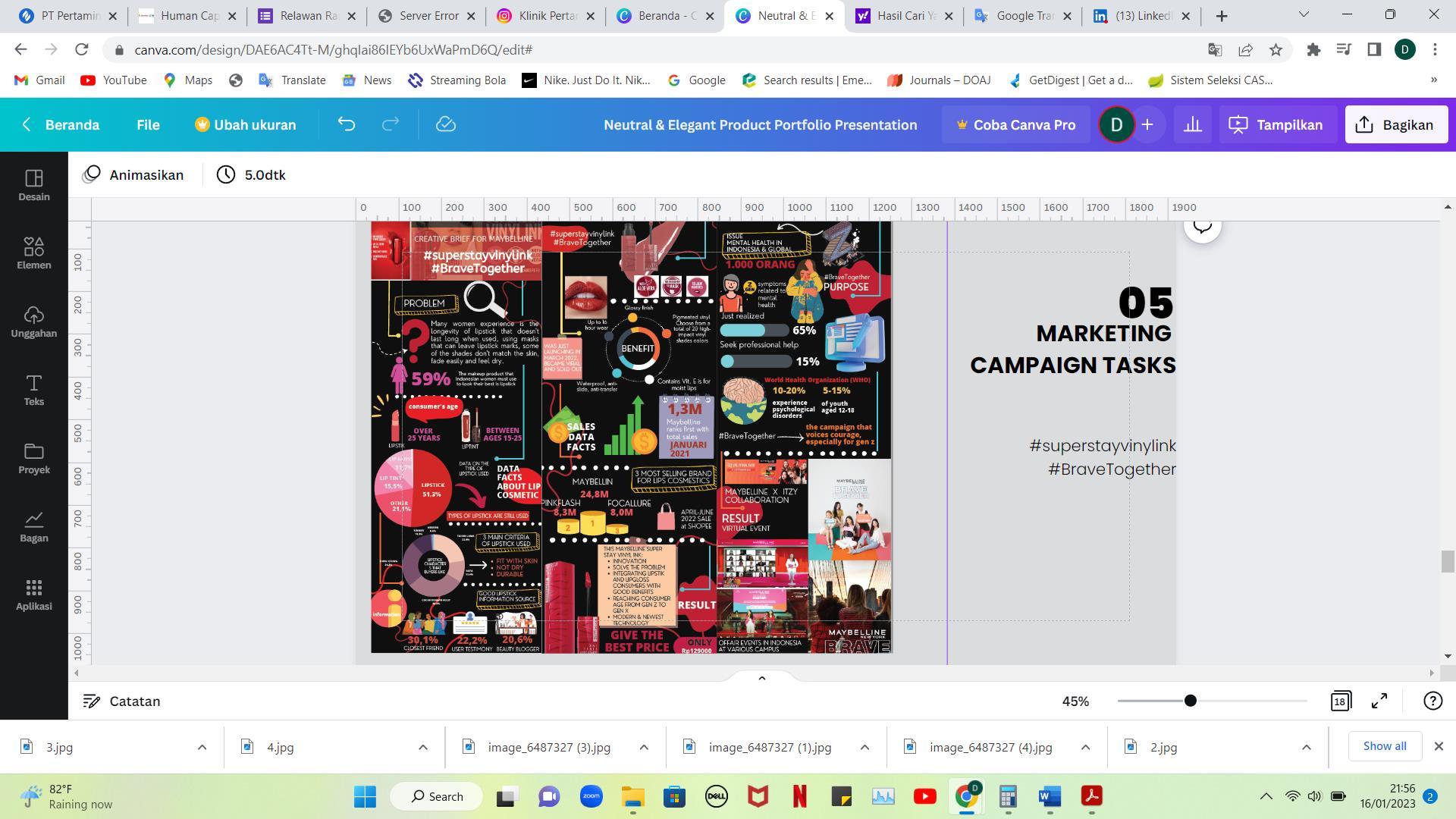Click the undo arrow icon
Screen dimensions: 1456x819
click(x=347, y=124)
